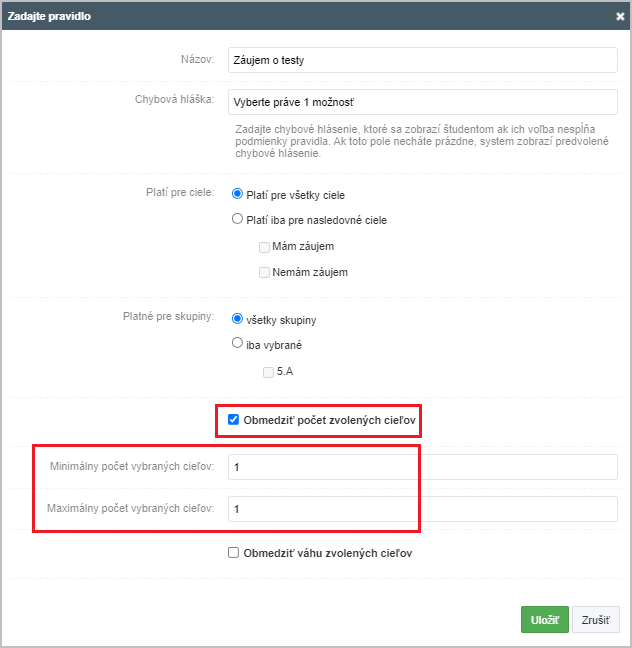Viewport: 632px width, 648px height.
Task: Click Maximálny počet vybraných cieľov field
Action: point(423,509)
